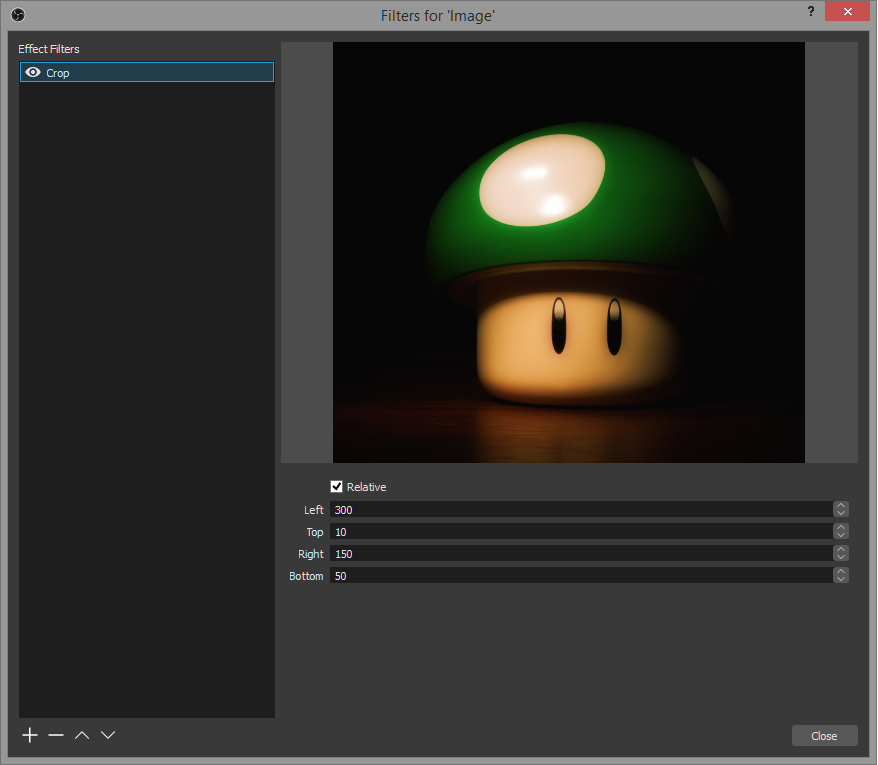
Task: Decrease the Top crop value by one step
Action: [x=841, y=536]
